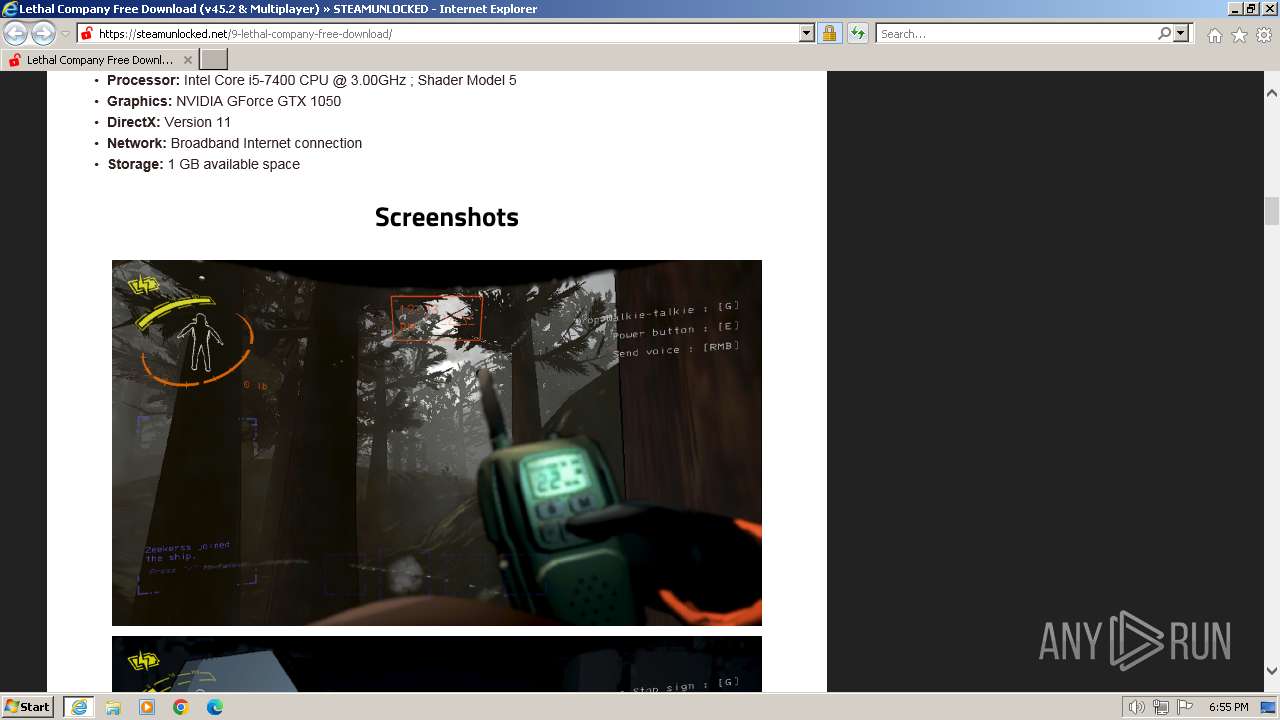
Task: Click the Screenshots heading
Action: pos(447,217)
